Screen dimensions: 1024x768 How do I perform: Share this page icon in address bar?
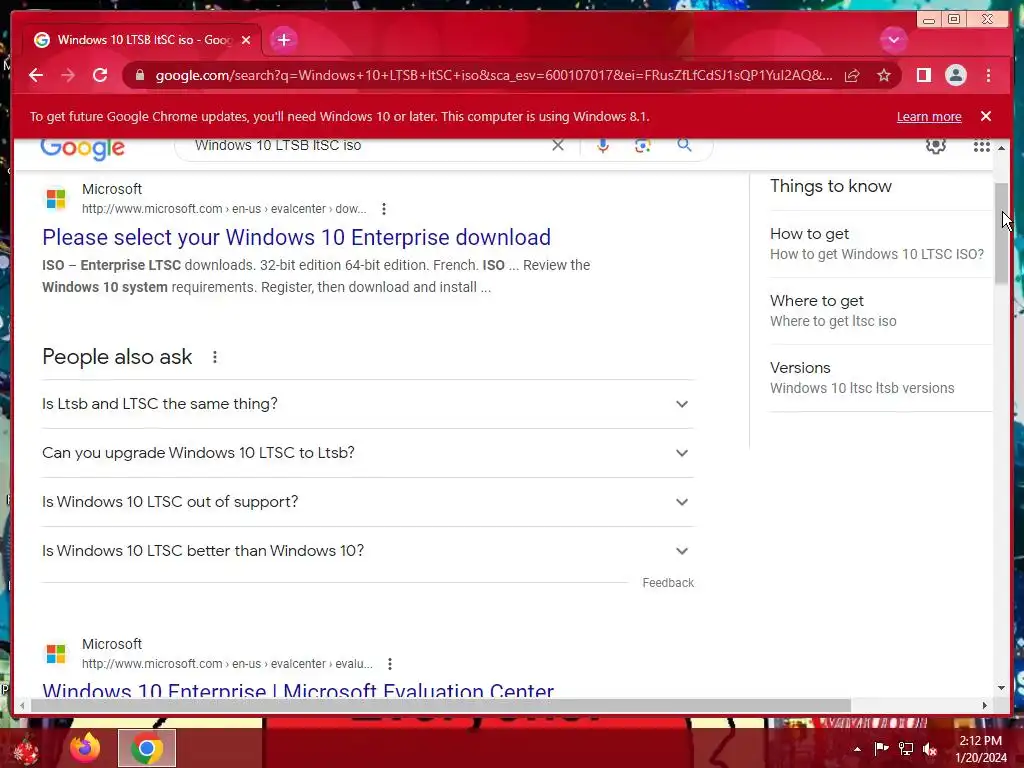(x=852, y=76)
